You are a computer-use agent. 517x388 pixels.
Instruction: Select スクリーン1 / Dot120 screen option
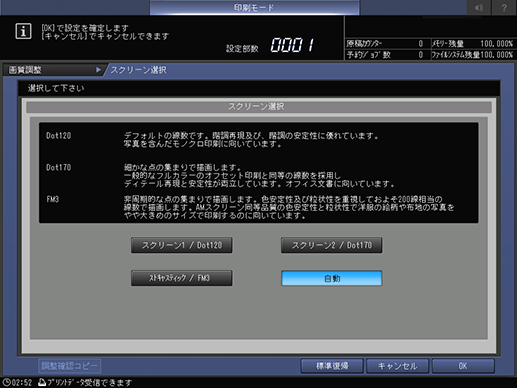[x=182, y=245]
